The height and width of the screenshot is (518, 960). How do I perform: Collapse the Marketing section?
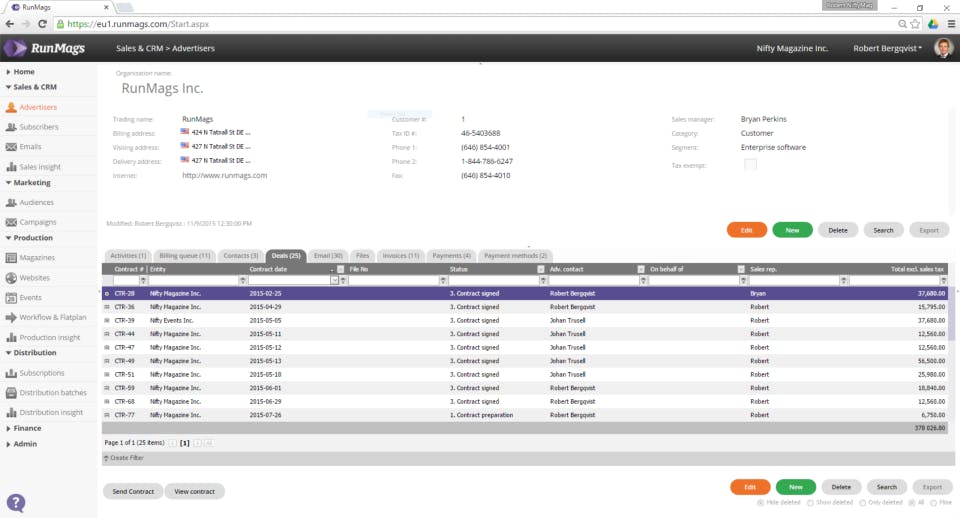(x=9, y=182)
